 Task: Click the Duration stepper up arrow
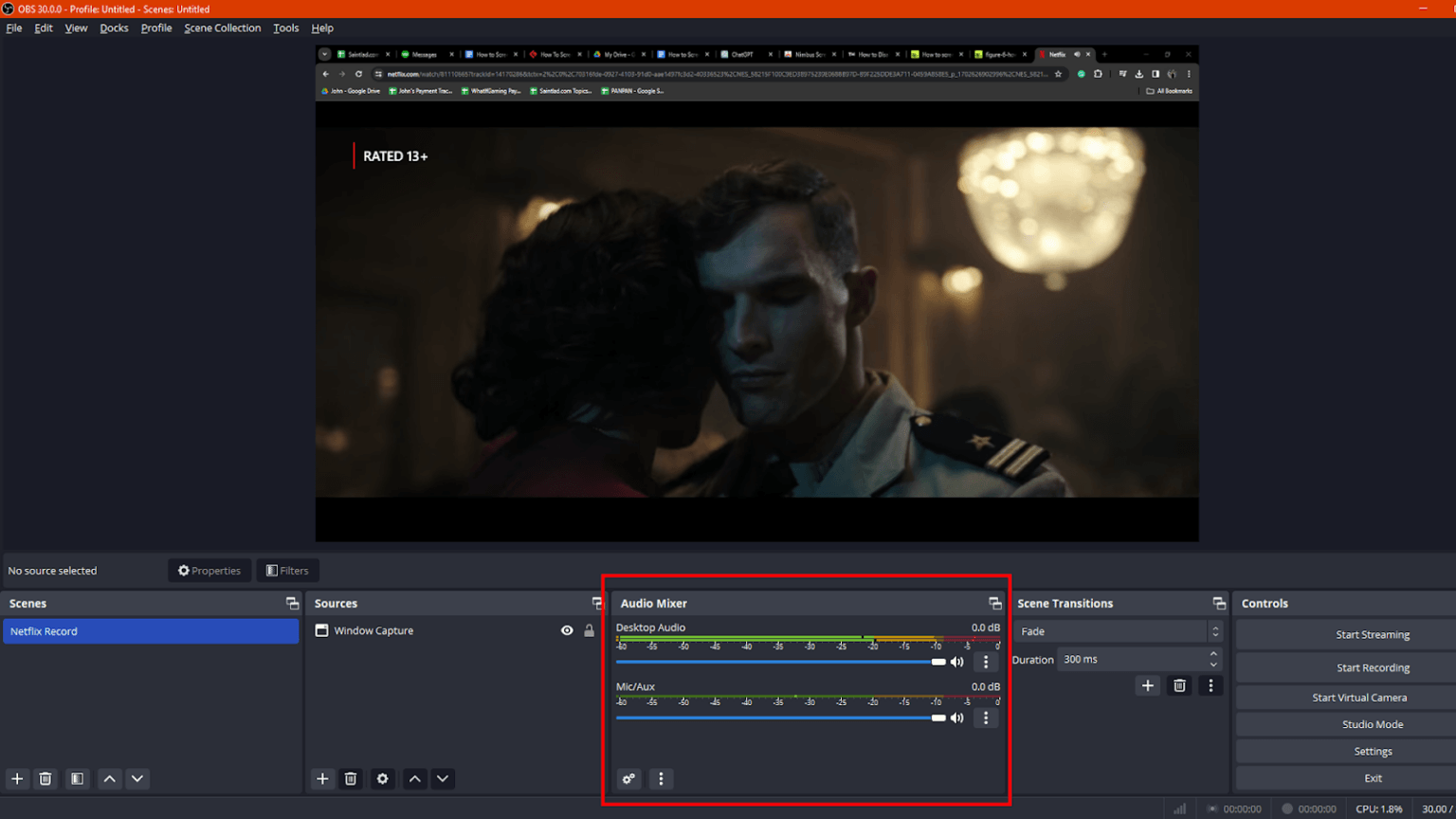(x=1214, y=654)
